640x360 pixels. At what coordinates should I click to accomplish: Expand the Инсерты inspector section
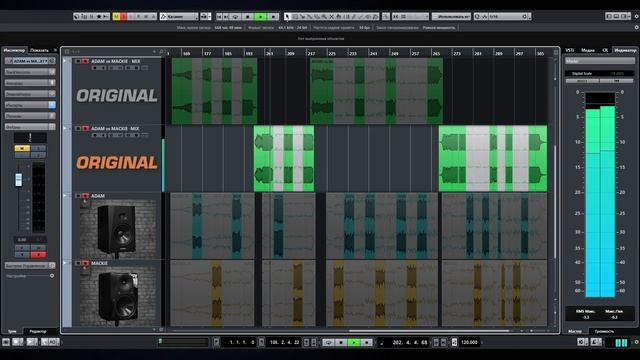coord(30,105)
